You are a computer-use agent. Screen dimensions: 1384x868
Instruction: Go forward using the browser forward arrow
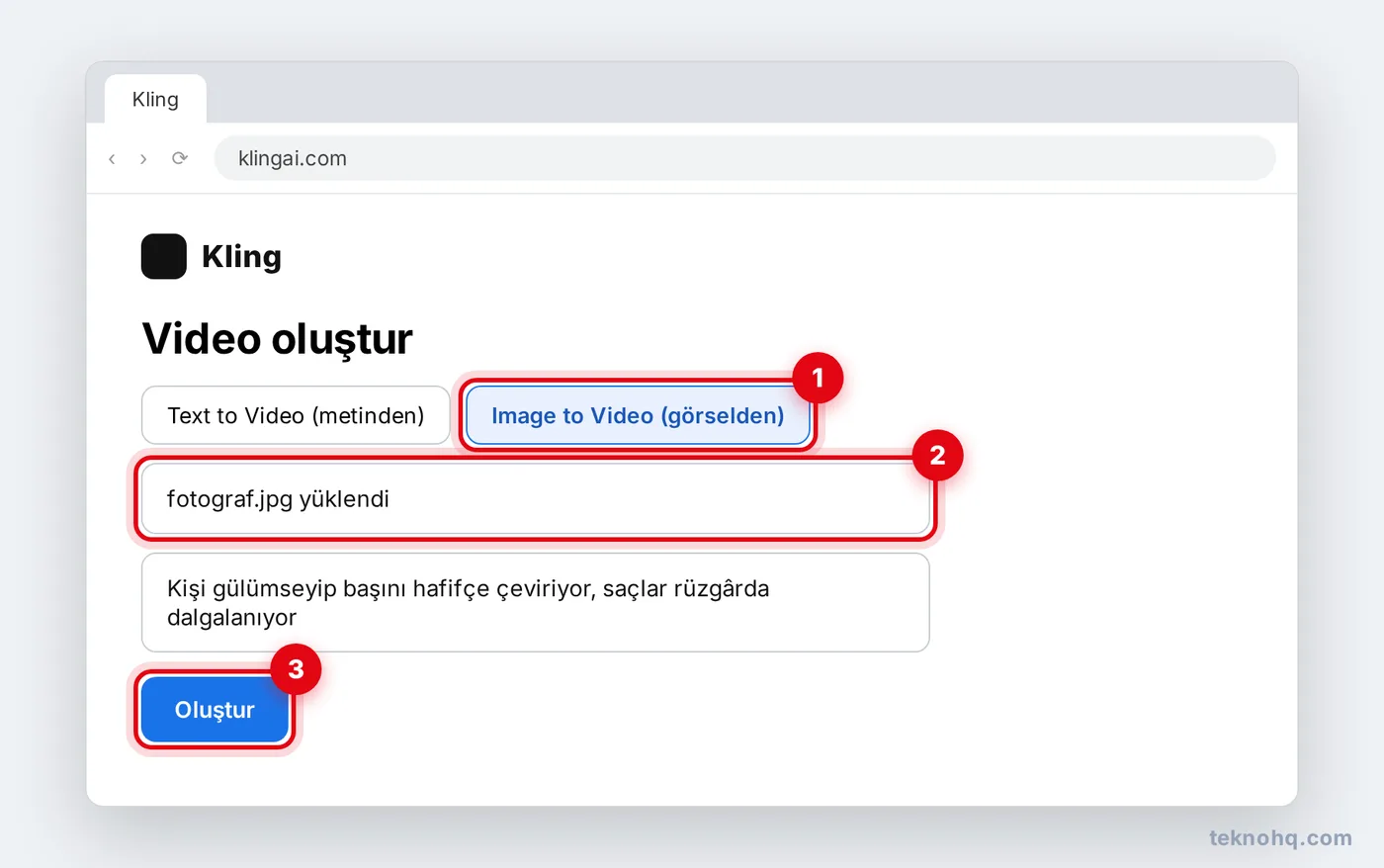tap(143, 158)
